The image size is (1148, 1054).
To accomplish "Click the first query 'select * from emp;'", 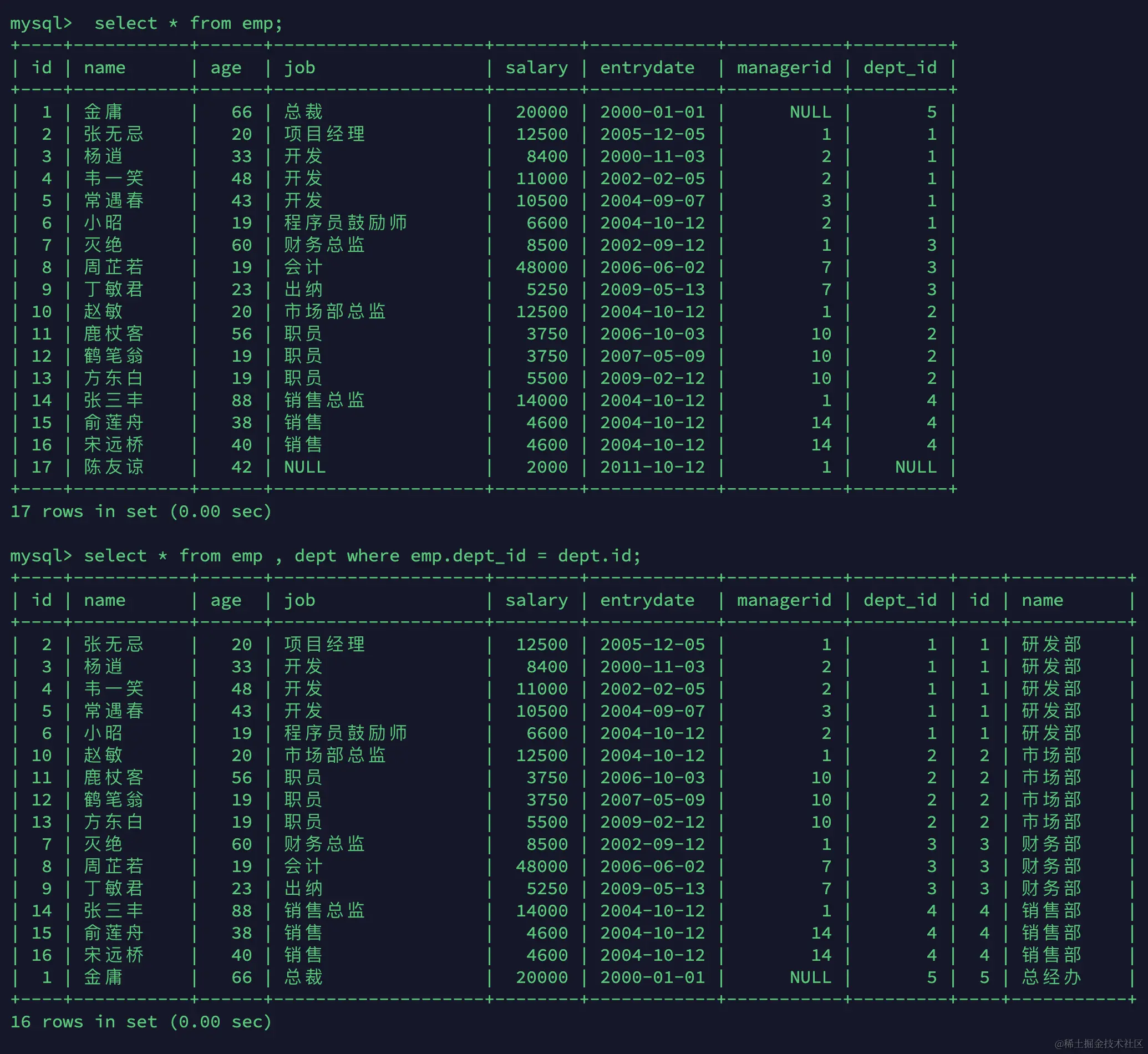I will coord(188,23).
